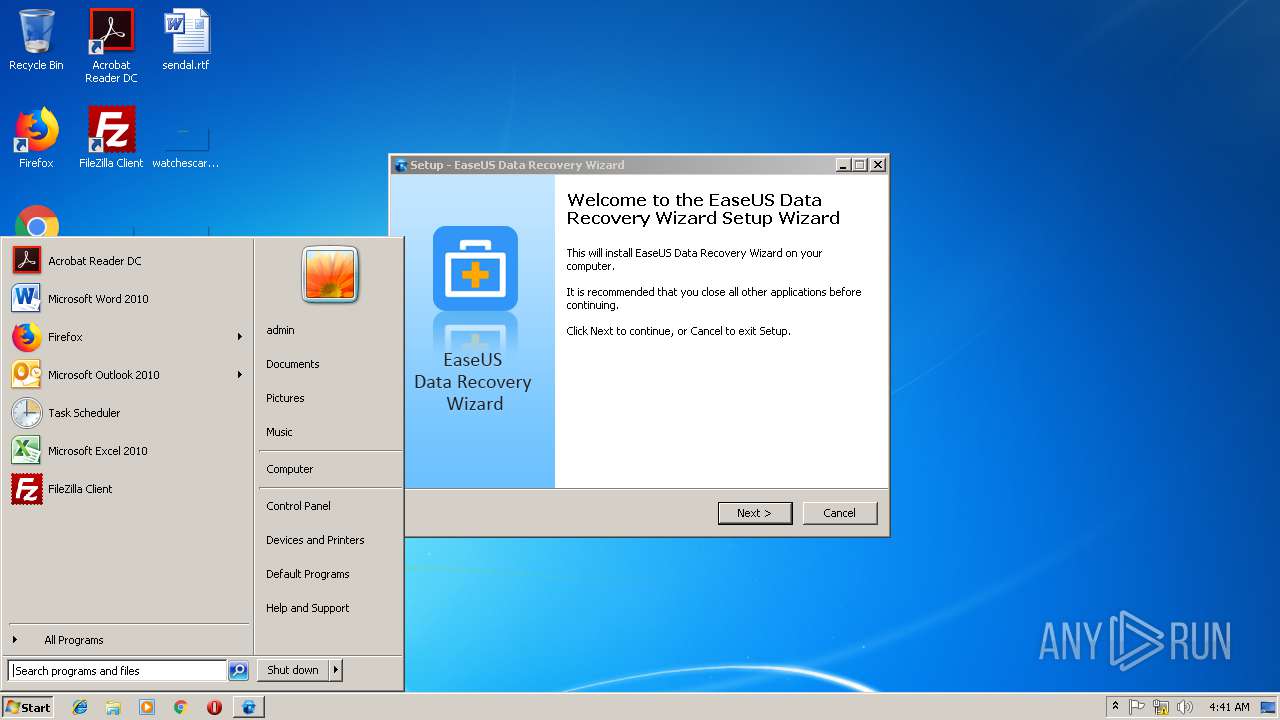Open Devices and Printers
The image size is (1280, 720).
point(315,540)
